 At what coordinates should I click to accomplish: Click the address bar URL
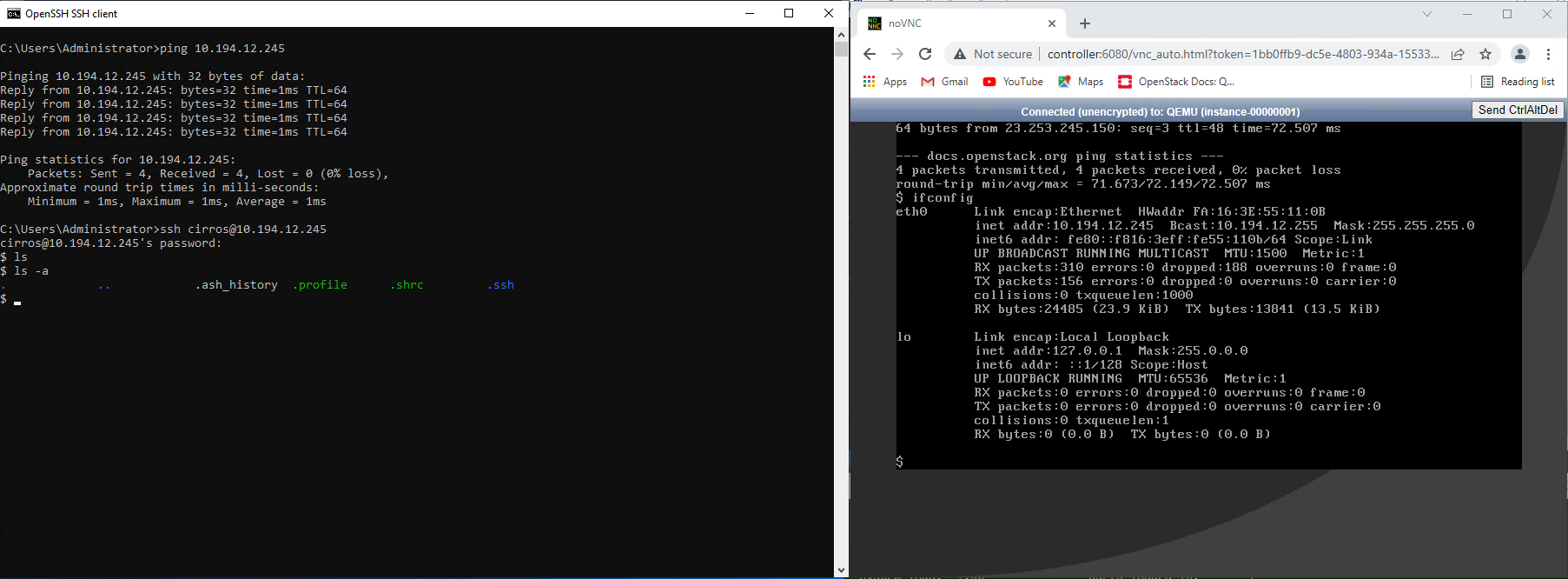[1242, 54]
